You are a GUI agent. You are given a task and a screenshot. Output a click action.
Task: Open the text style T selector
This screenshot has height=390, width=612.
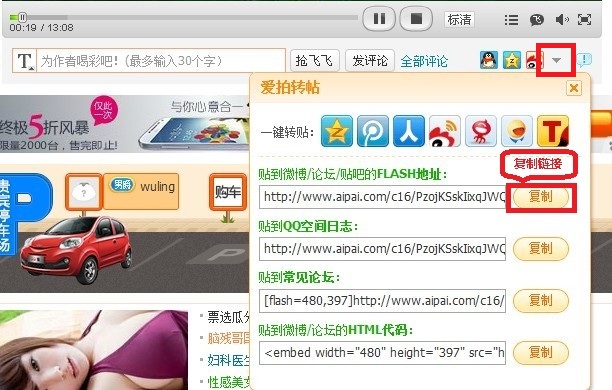pos(25,61)
